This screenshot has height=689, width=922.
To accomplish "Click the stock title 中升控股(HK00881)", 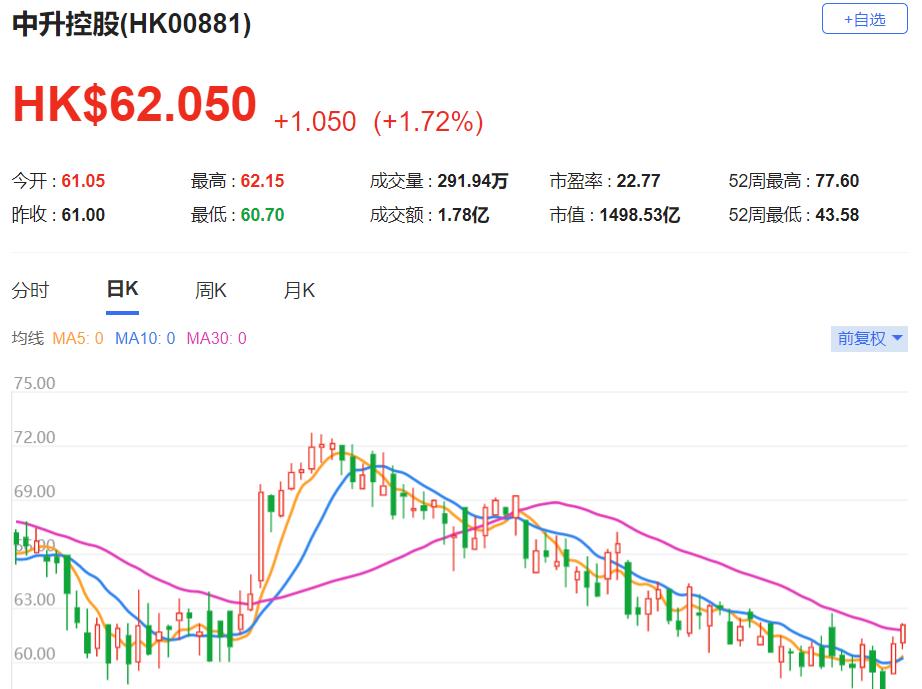I will [x=132, y=24].
